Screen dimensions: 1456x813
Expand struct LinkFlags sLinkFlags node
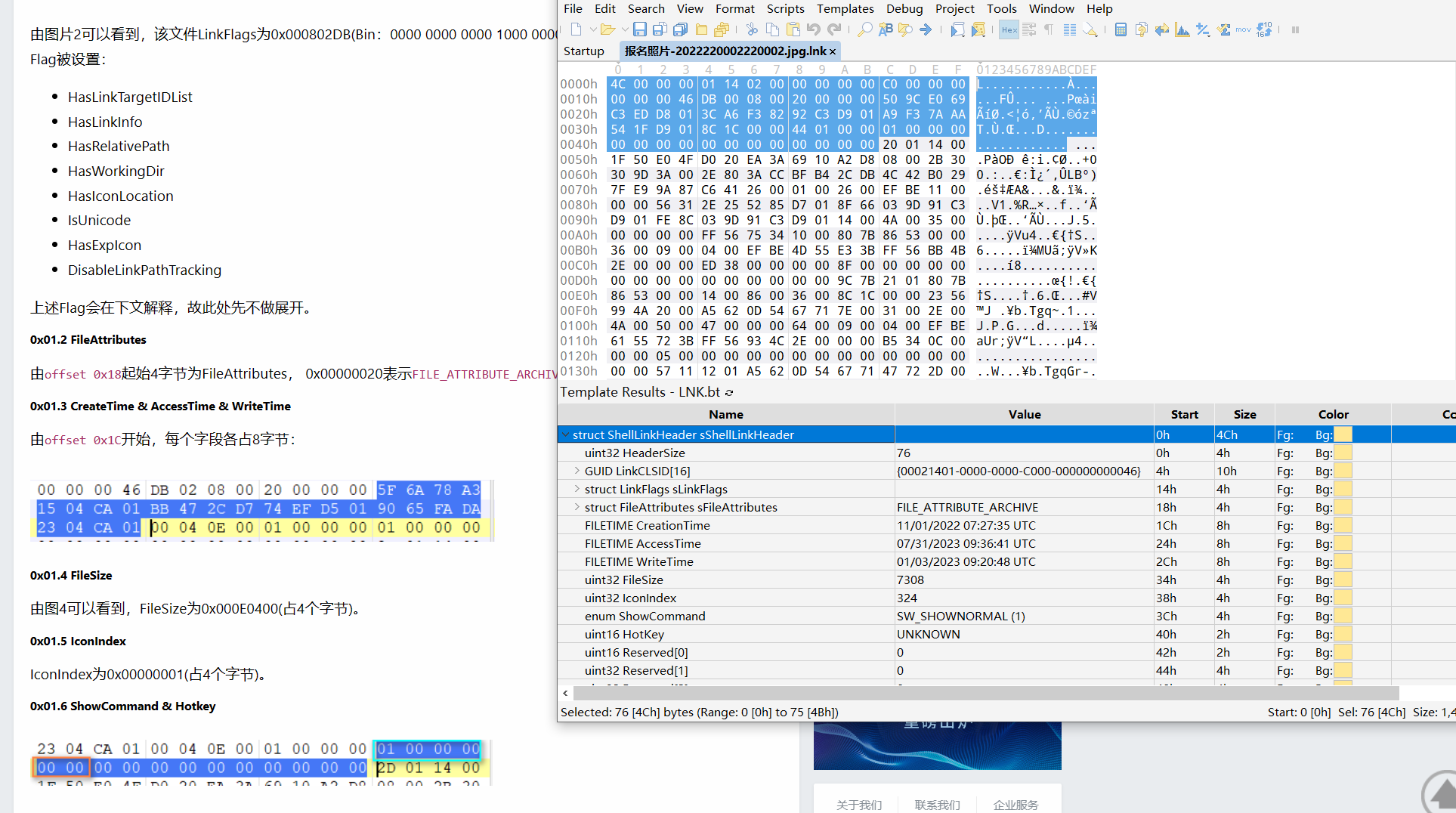(577, 489)
